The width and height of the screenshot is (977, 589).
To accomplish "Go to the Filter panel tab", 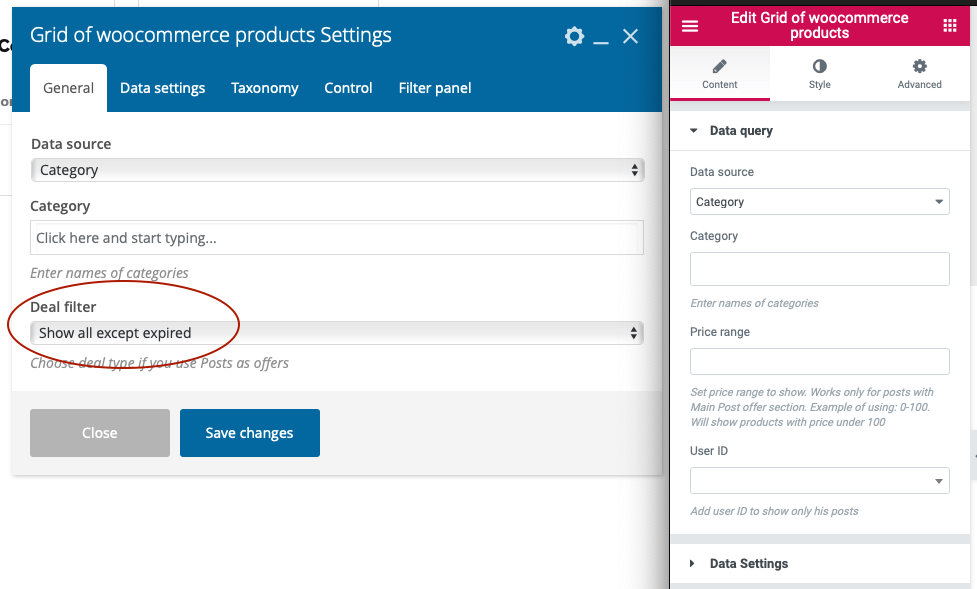I will (x=434, y=88).
